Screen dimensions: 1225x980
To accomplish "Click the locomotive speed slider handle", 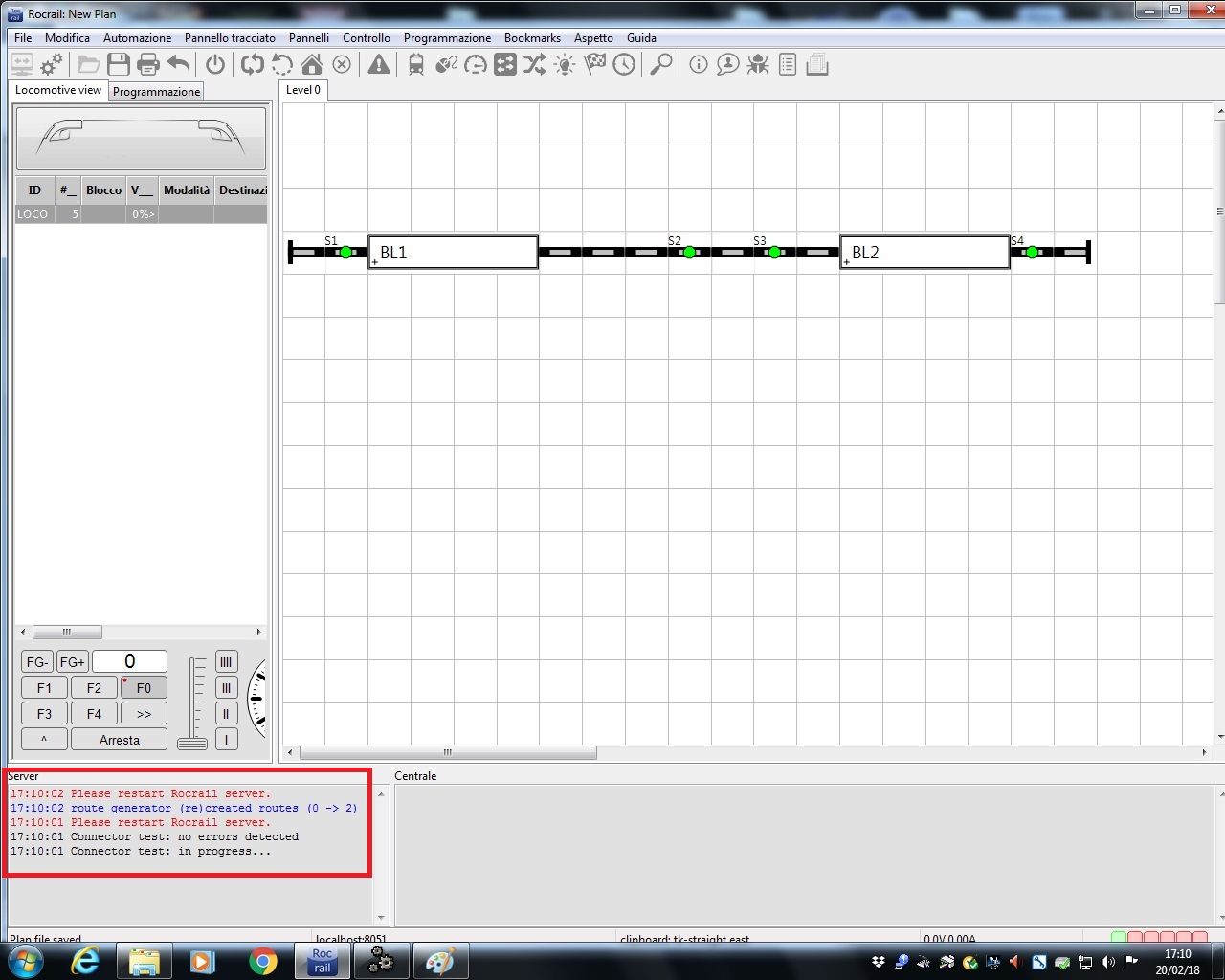I will click(x=192, y=744).
